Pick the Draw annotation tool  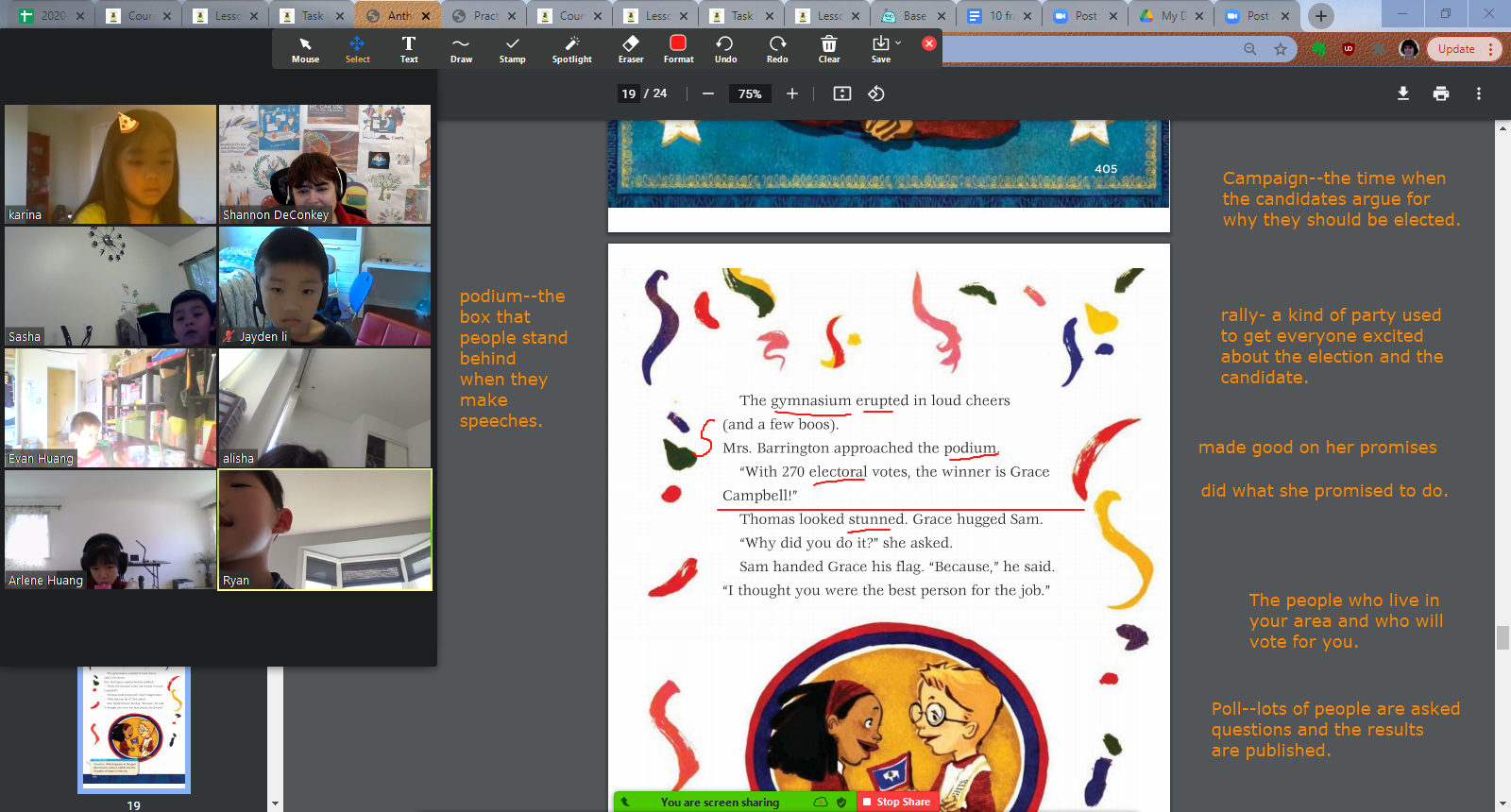[461, 50]
